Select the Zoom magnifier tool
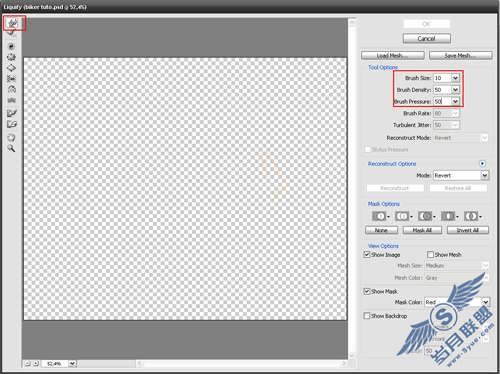Screen dimensions: 500x374 point(11,148)
